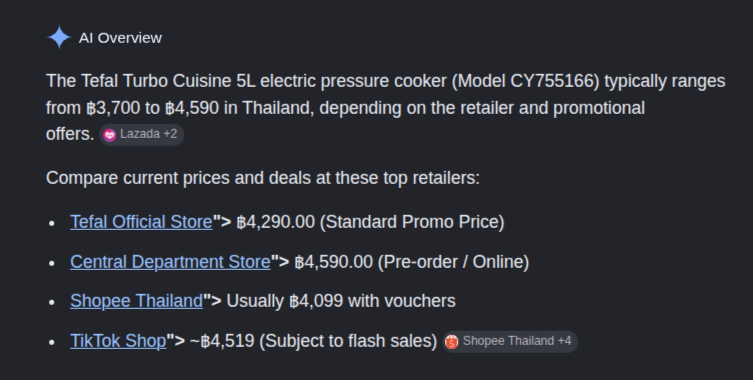
Task: Open the Lazada +2 sources chip
Action: tap(141, 135)
